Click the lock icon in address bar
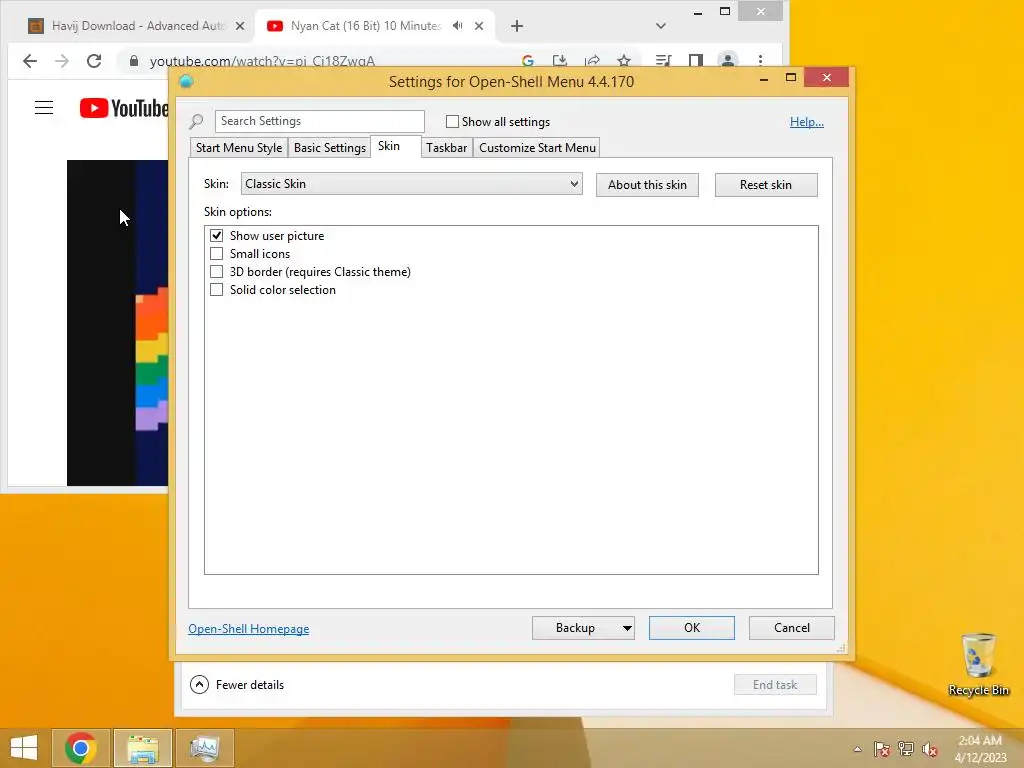1024x768 pixels. [x=134, y=61]
